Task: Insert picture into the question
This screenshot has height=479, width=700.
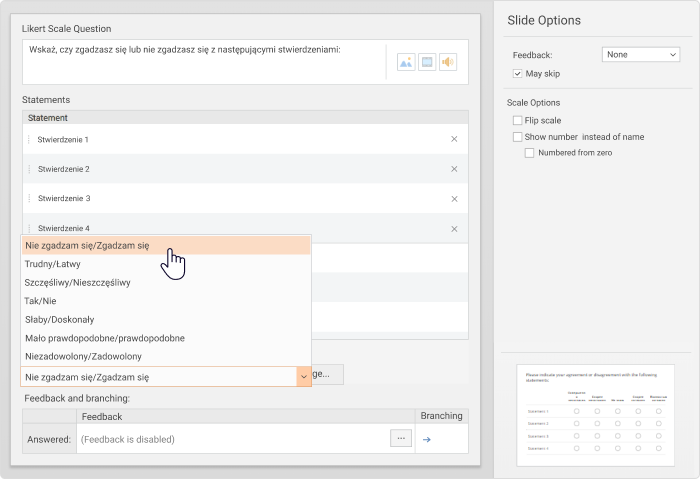Action: click(405, 62)
